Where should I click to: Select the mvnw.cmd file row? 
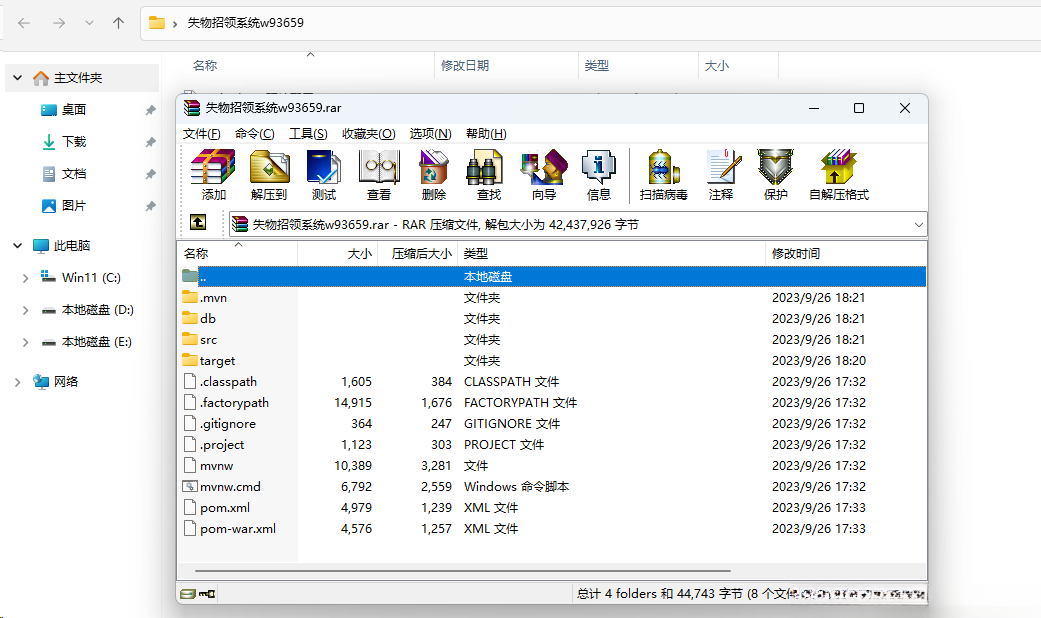point(552,487)
